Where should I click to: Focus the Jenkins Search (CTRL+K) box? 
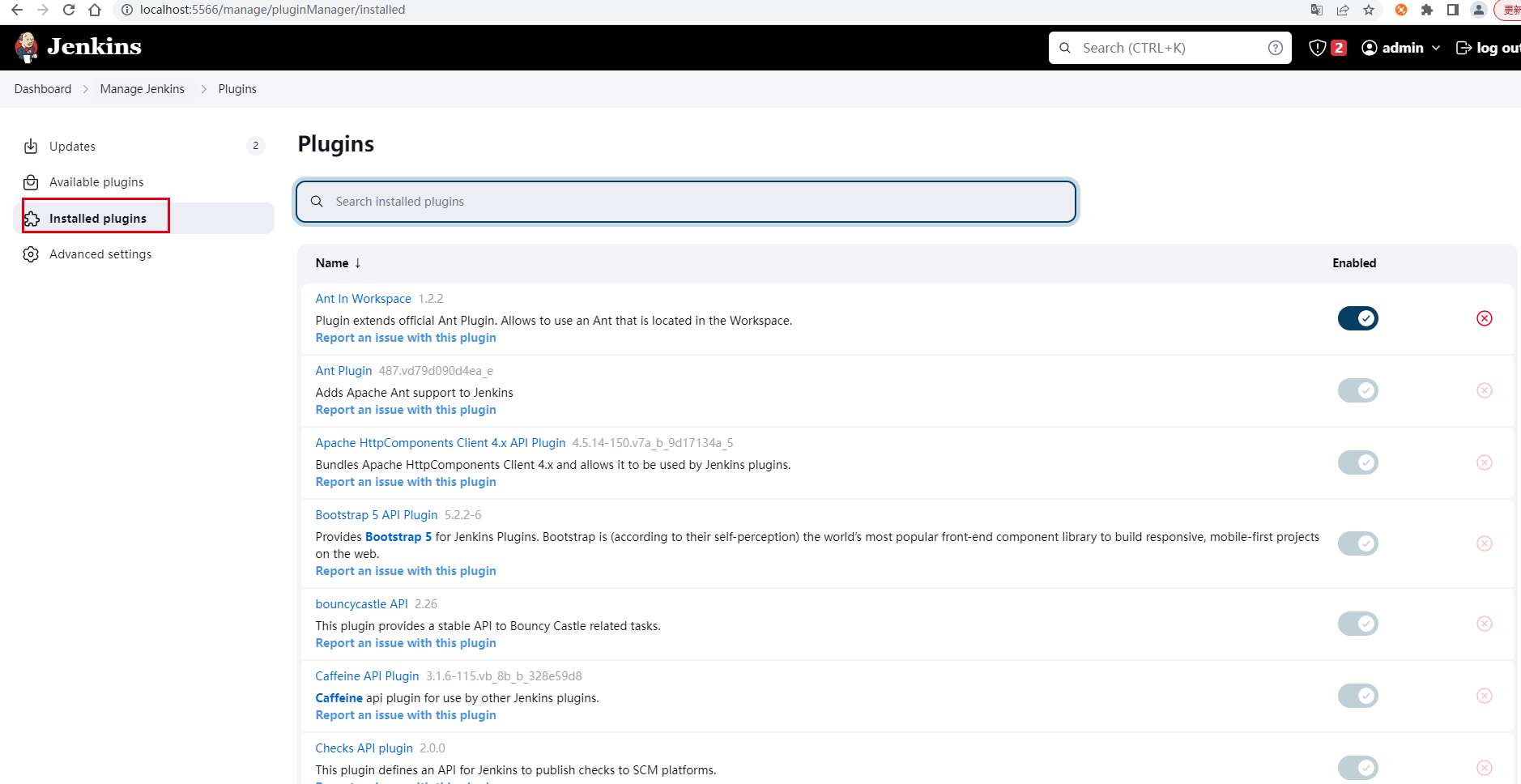click(1170, 48)
